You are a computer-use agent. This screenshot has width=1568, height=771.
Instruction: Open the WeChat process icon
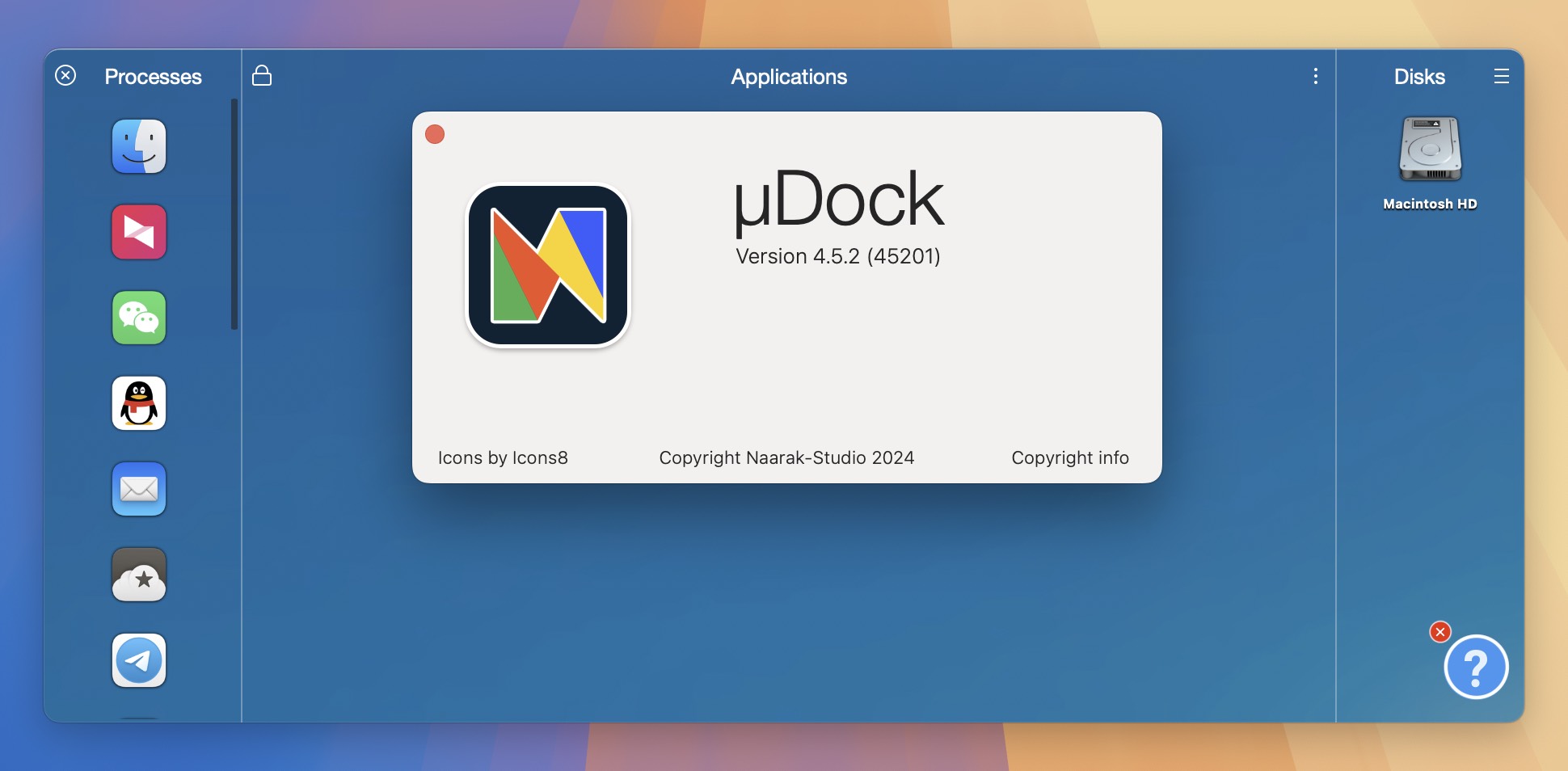(x=139, y=318)
